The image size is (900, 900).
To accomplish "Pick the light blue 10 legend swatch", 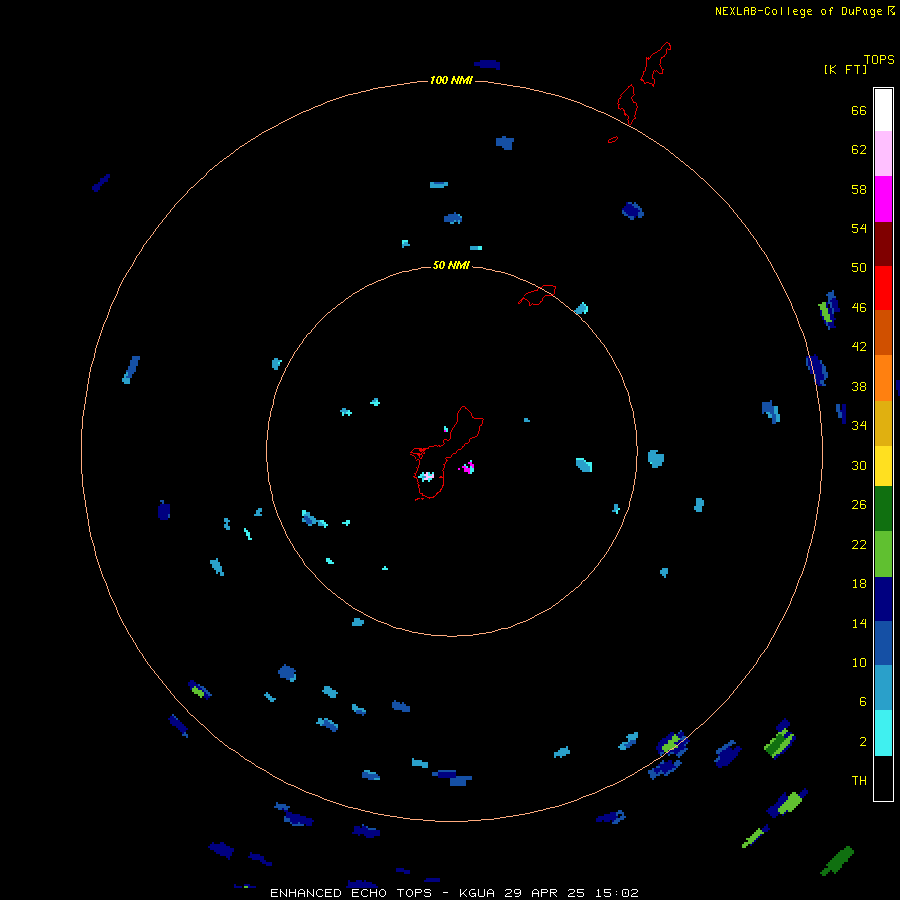I will pyautogui.click(x=883, y=688).
